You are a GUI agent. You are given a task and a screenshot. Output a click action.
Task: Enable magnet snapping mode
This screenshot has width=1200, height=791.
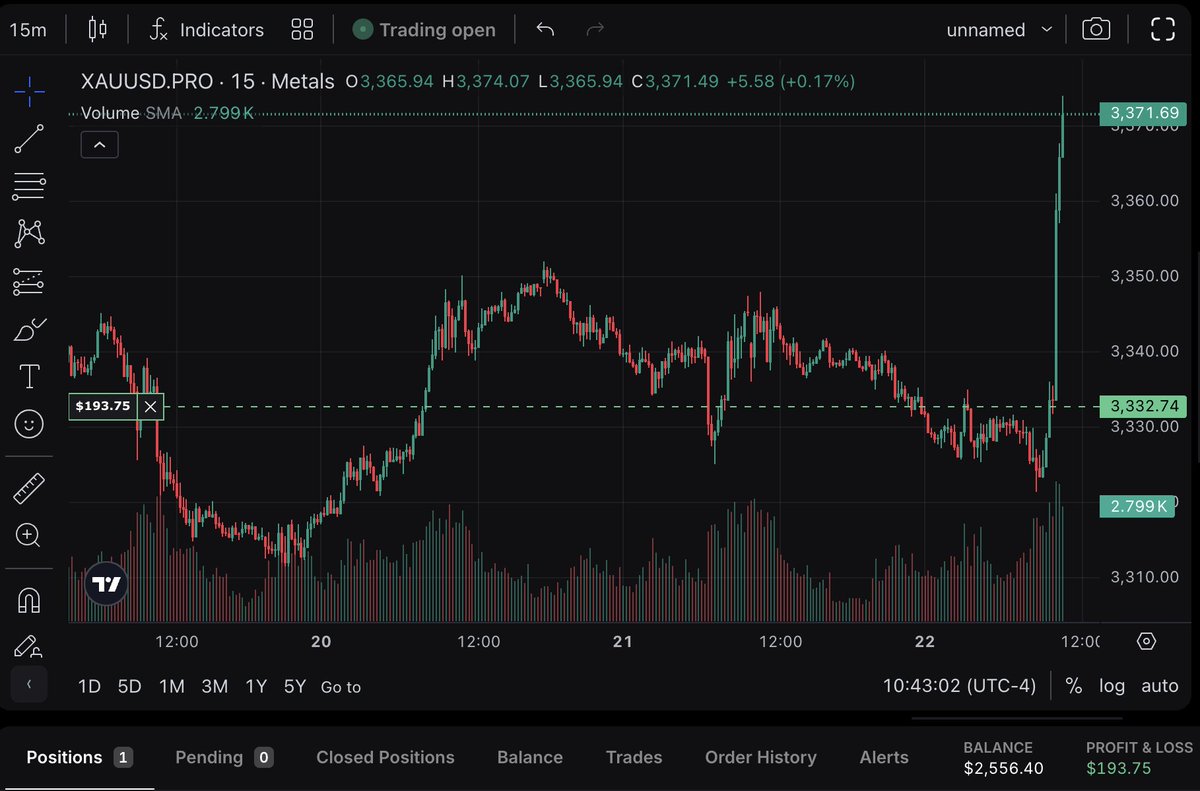click(28, 598)
